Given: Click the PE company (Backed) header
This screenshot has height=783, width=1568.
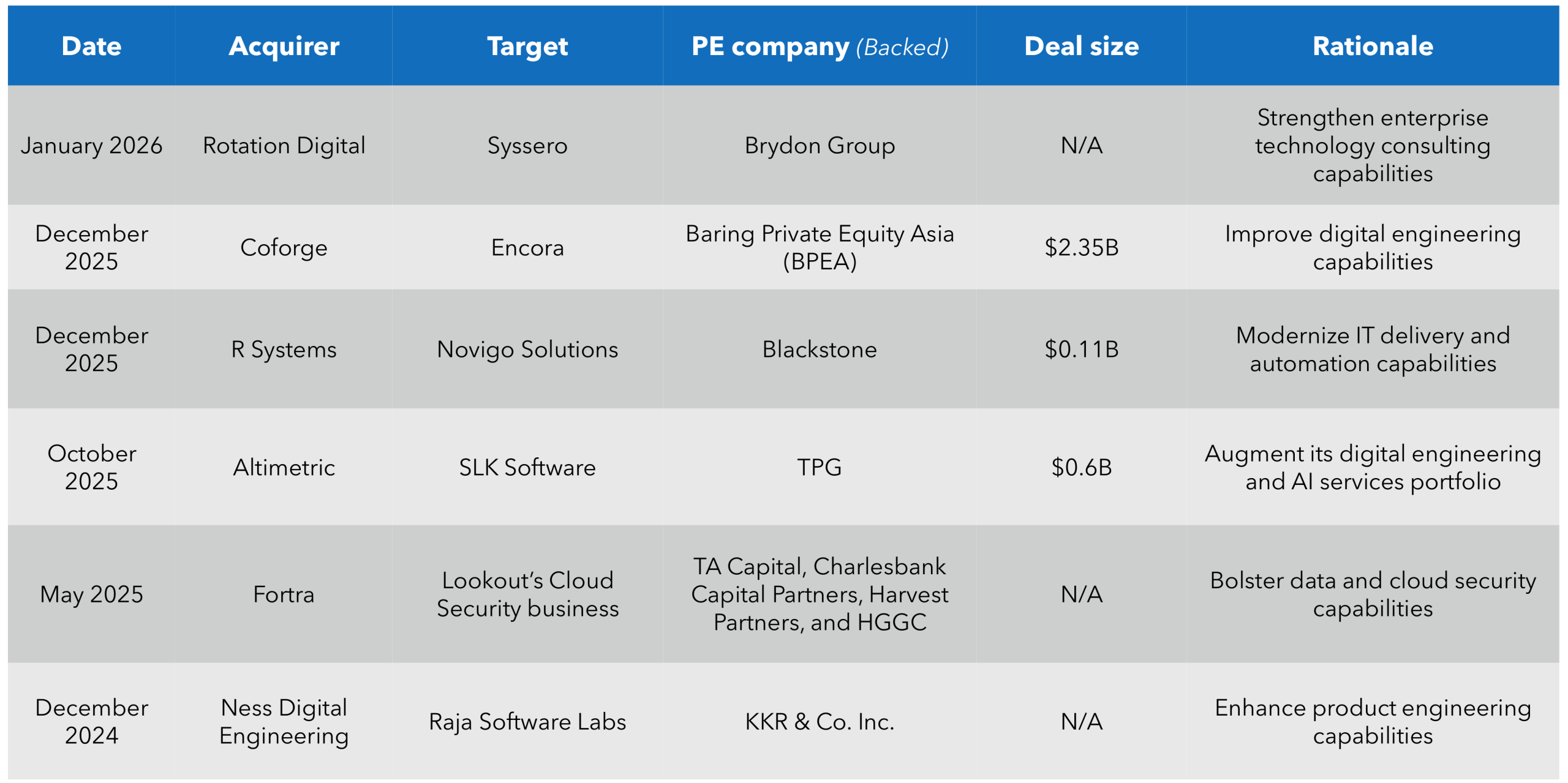Looking at the screenshot, I should (820, 47).
